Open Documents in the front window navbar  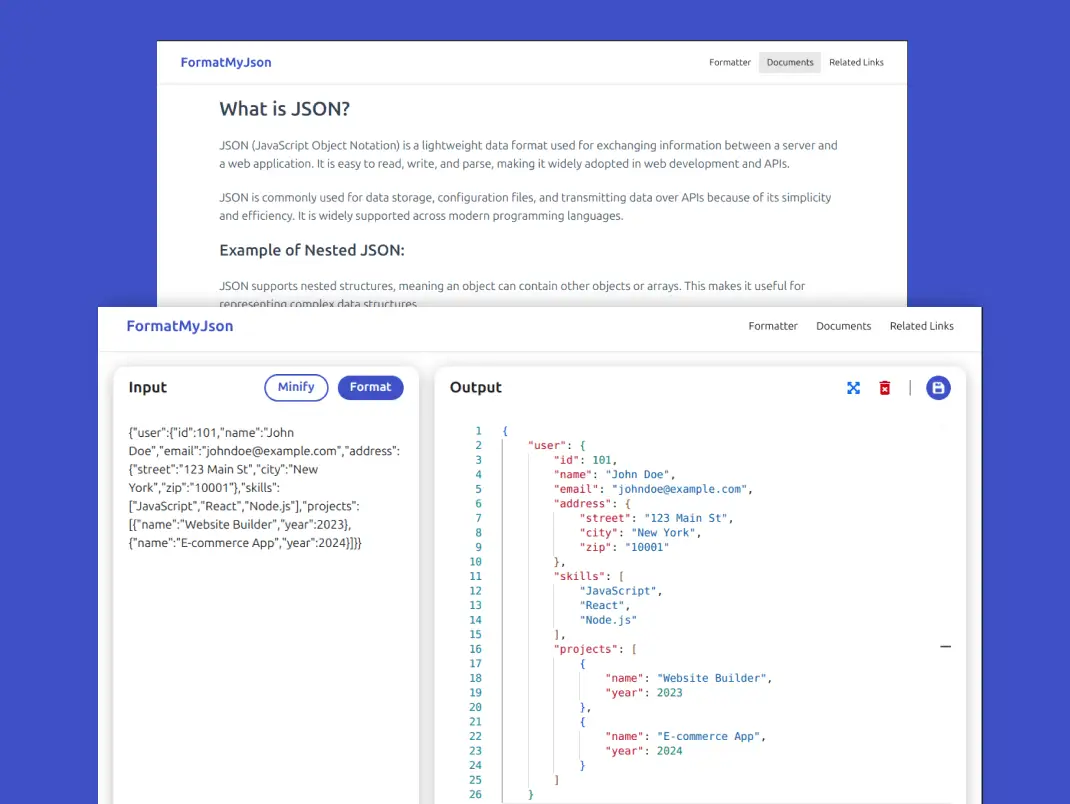[x=843, y=326]
